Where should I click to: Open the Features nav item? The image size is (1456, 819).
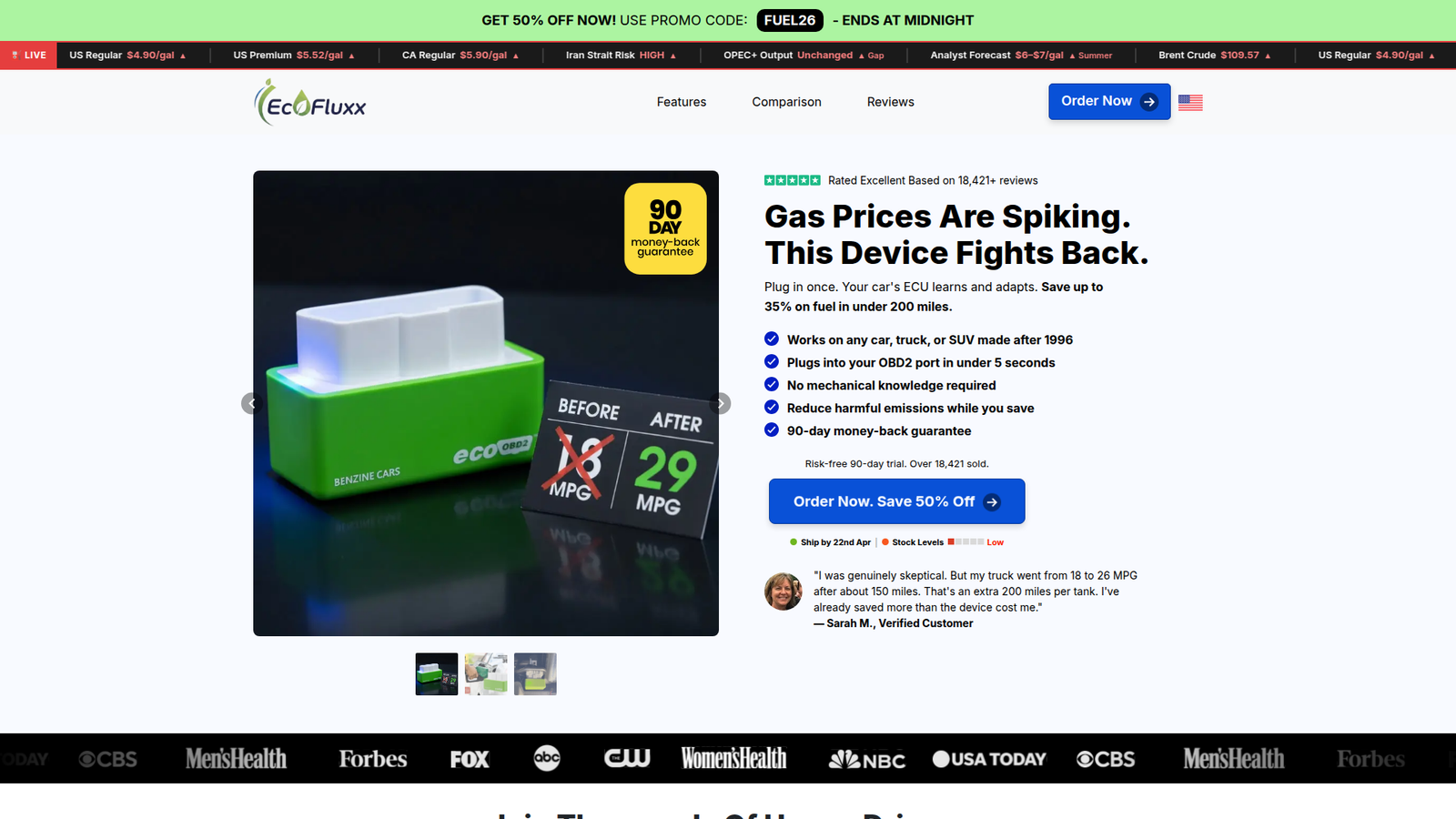tap(682, 102)
